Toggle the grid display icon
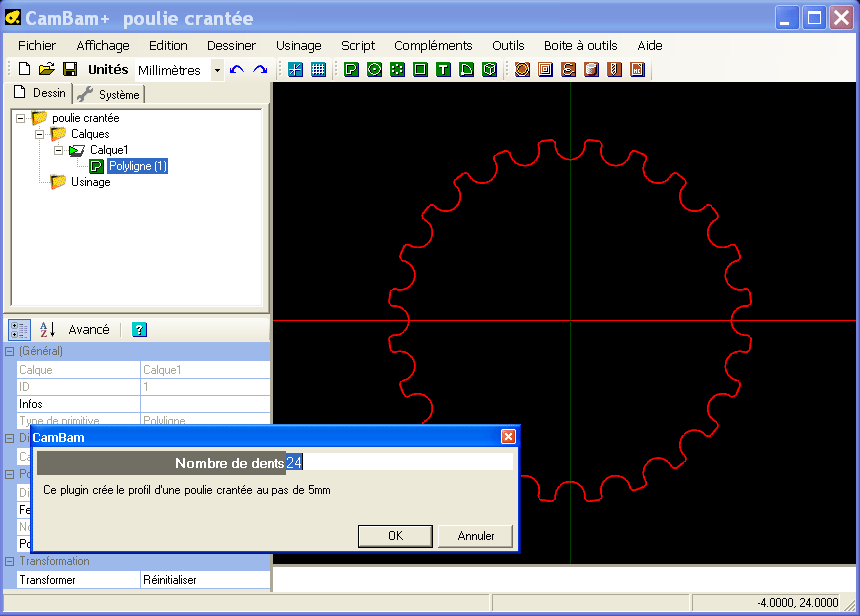 tap(318, 69)
